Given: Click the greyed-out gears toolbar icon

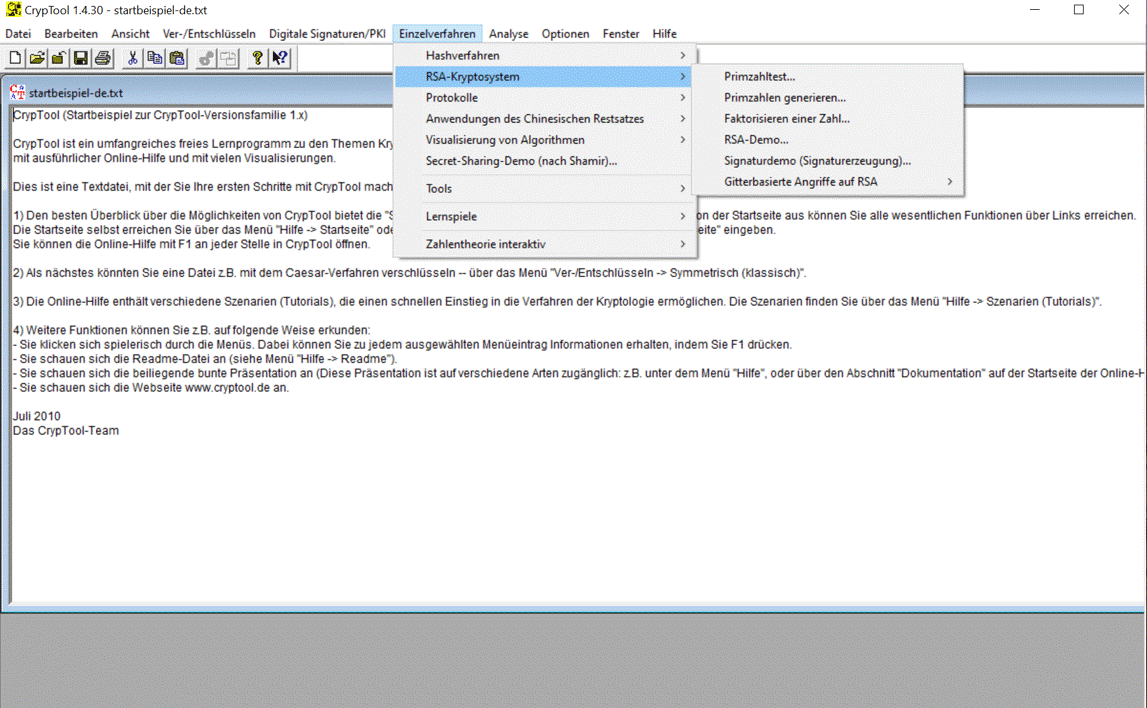Looking at the screenshot, I should coord(206,59).
